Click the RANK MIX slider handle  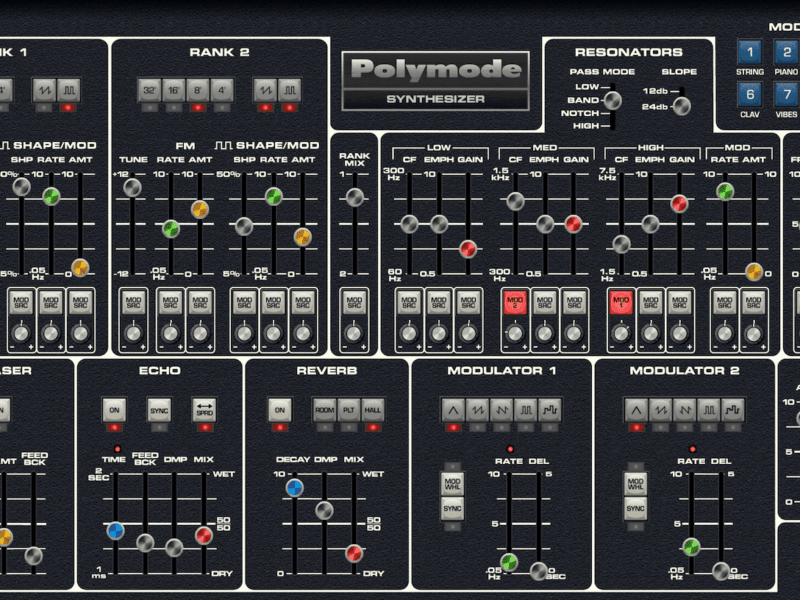tap(355, 197)
